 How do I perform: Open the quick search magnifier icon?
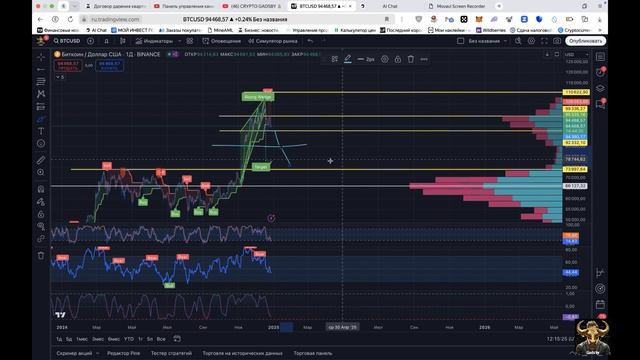[x=518, y=41]
